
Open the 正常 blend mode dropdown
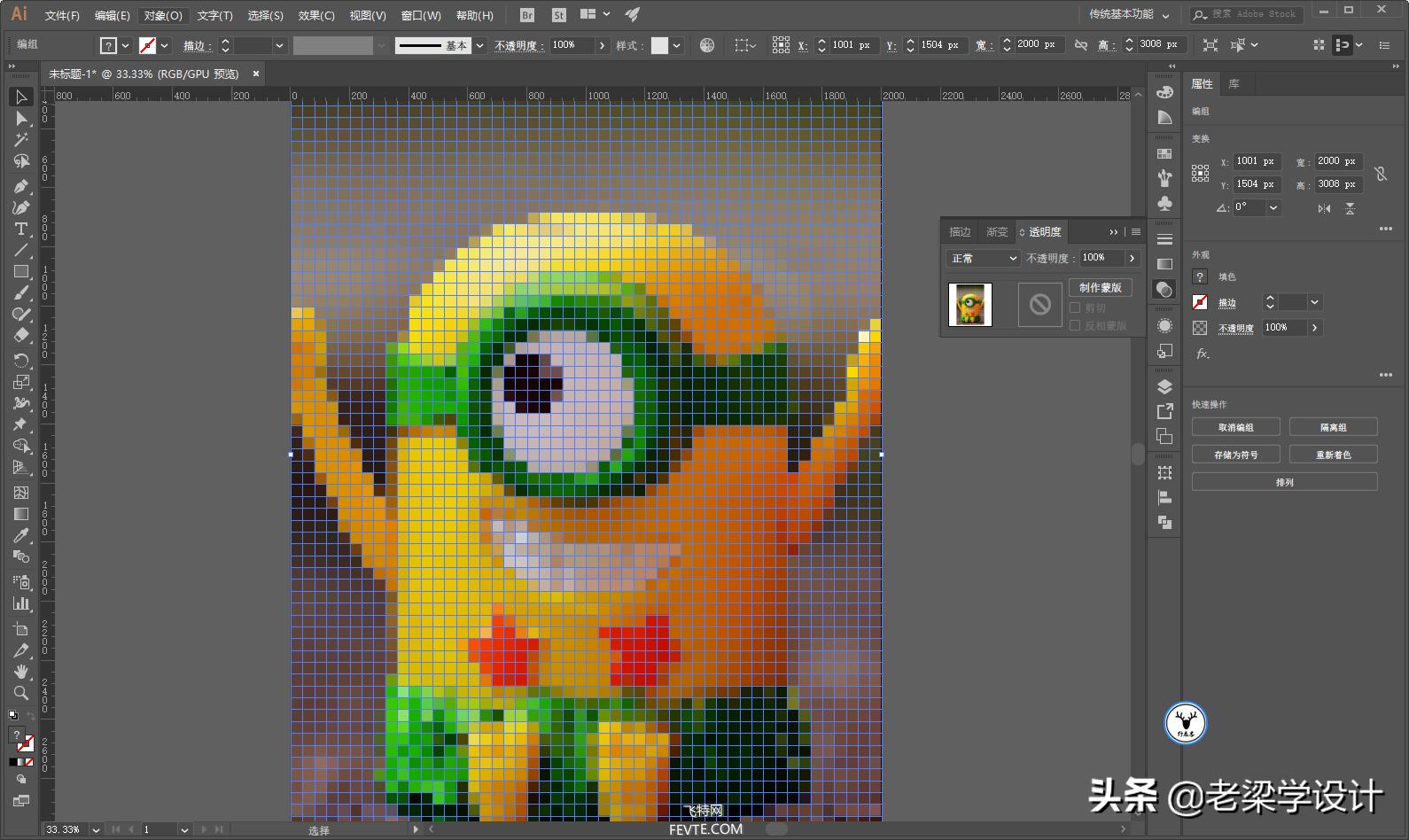coord(984,258)
